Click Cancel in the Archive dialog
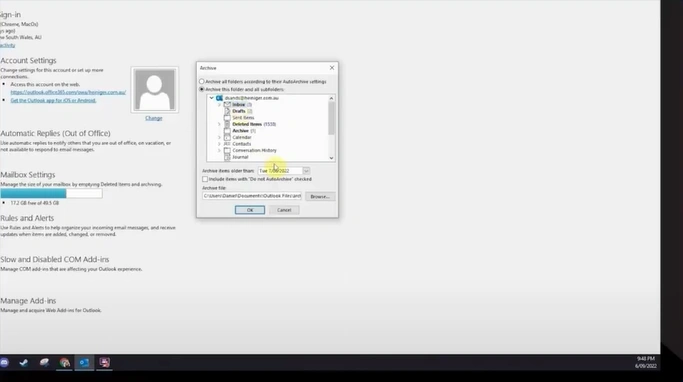The height and width of the screenshot is (382, 683). 284,210
